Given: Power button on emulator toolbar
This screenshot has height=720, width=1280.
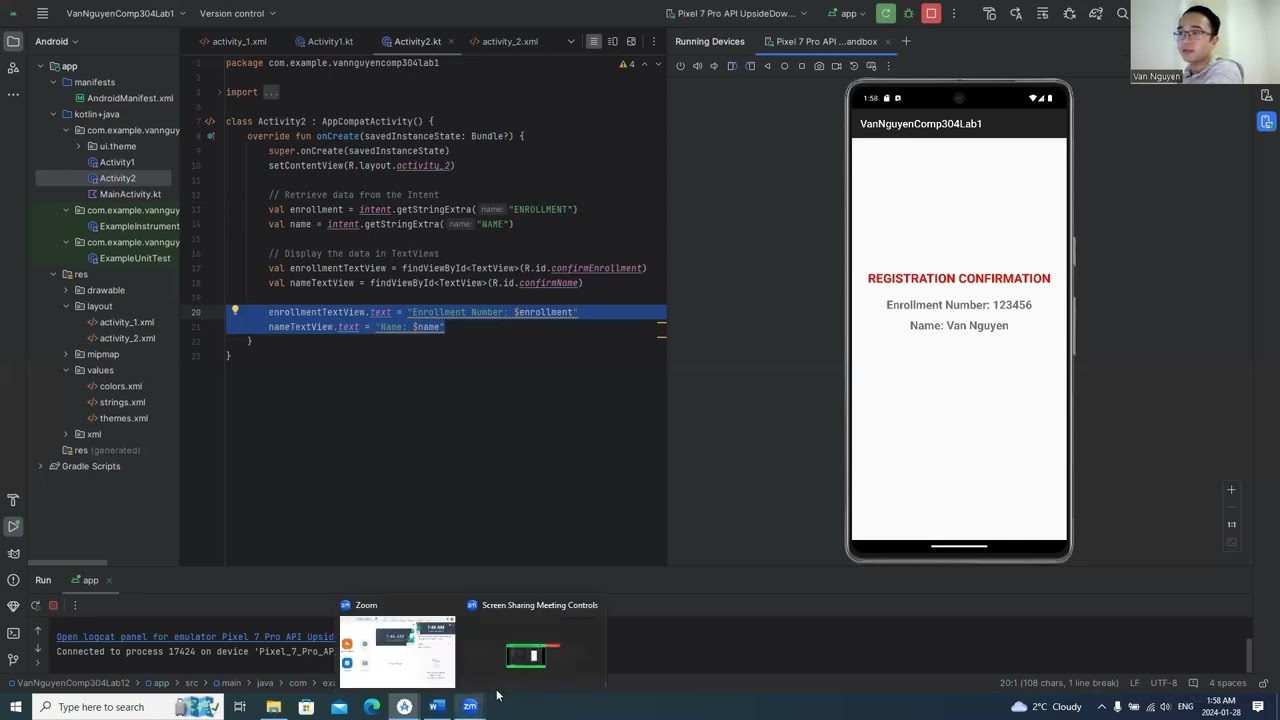Looking at the screenshot, I should coord(680,66).
